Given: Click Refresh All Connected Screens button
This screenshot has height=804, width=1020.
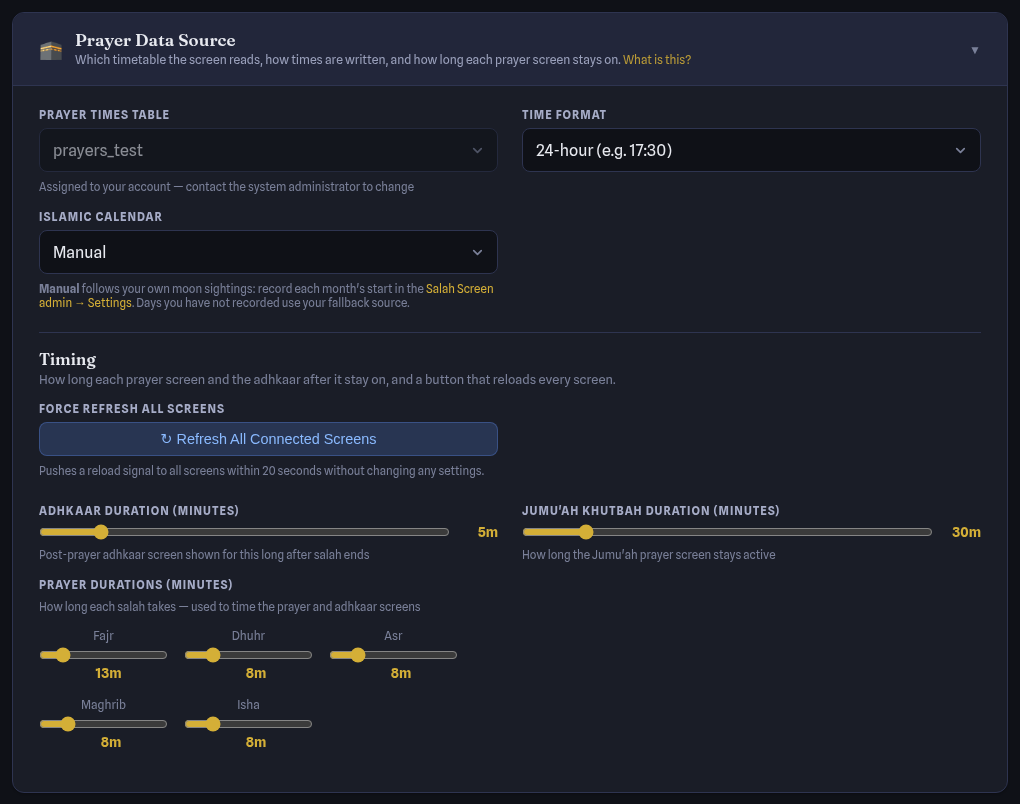Looking at the screenshot, I should point(268,439).
